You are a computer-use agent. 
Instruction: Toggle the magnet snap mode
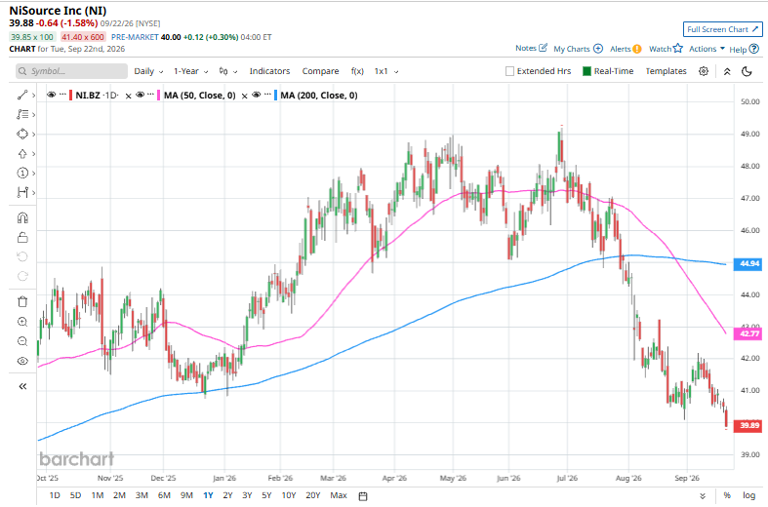23,218
